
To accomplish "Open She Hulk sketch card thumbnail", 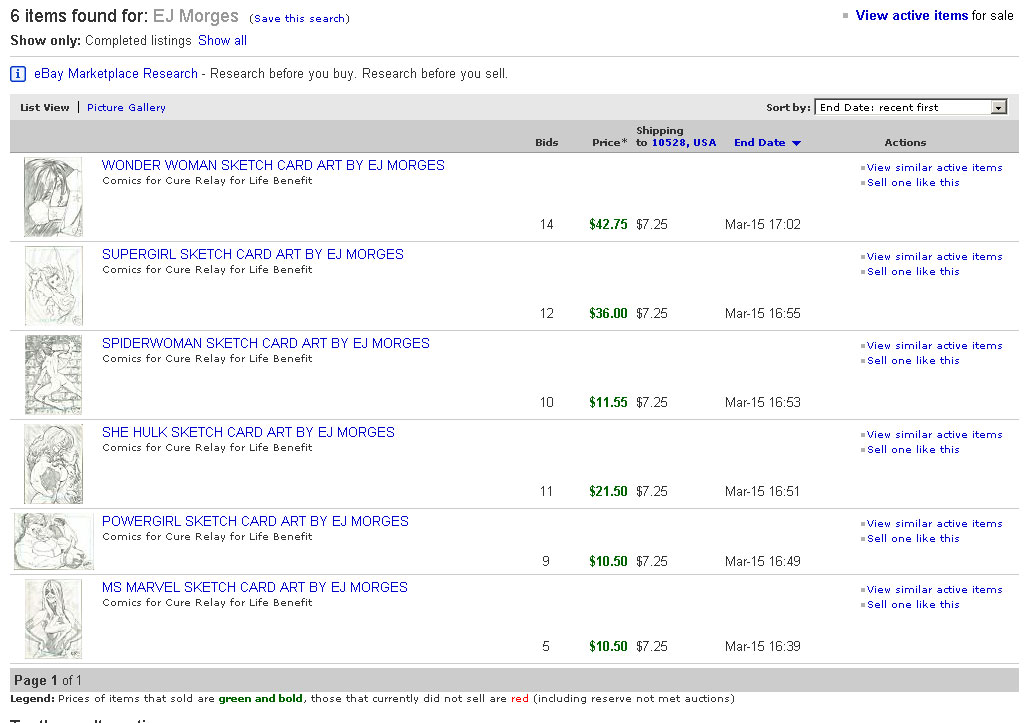I will 53,463.
